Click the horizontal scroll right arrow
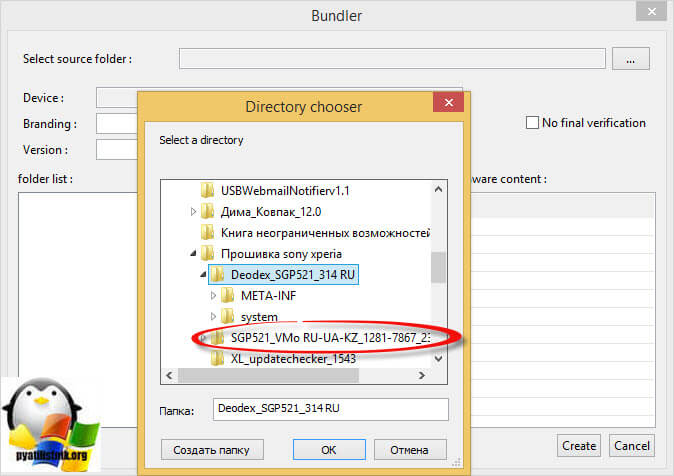674x476 pixels. tap(422, 375)
